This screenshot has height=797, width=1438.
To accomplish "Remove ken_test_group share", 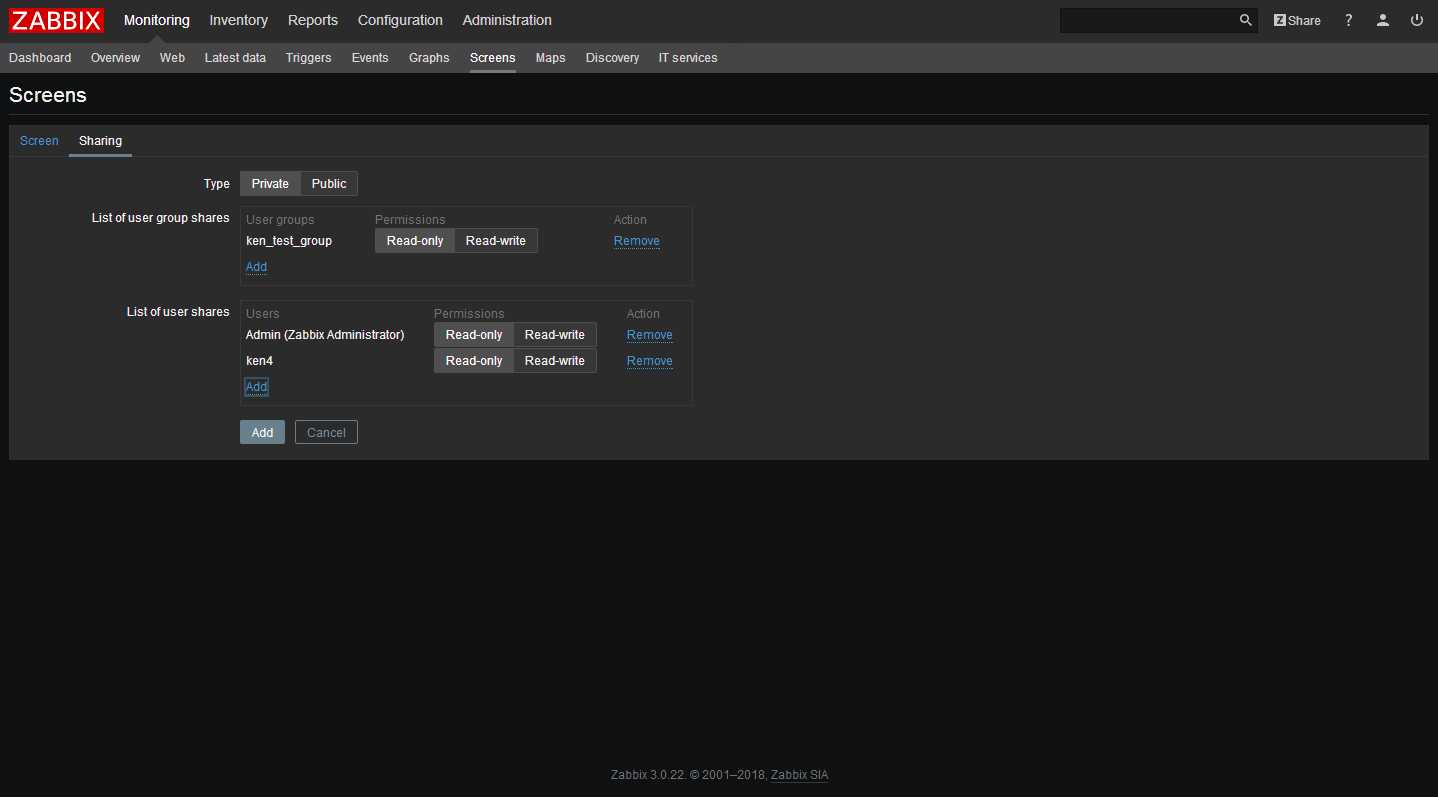I will point(637,241).
